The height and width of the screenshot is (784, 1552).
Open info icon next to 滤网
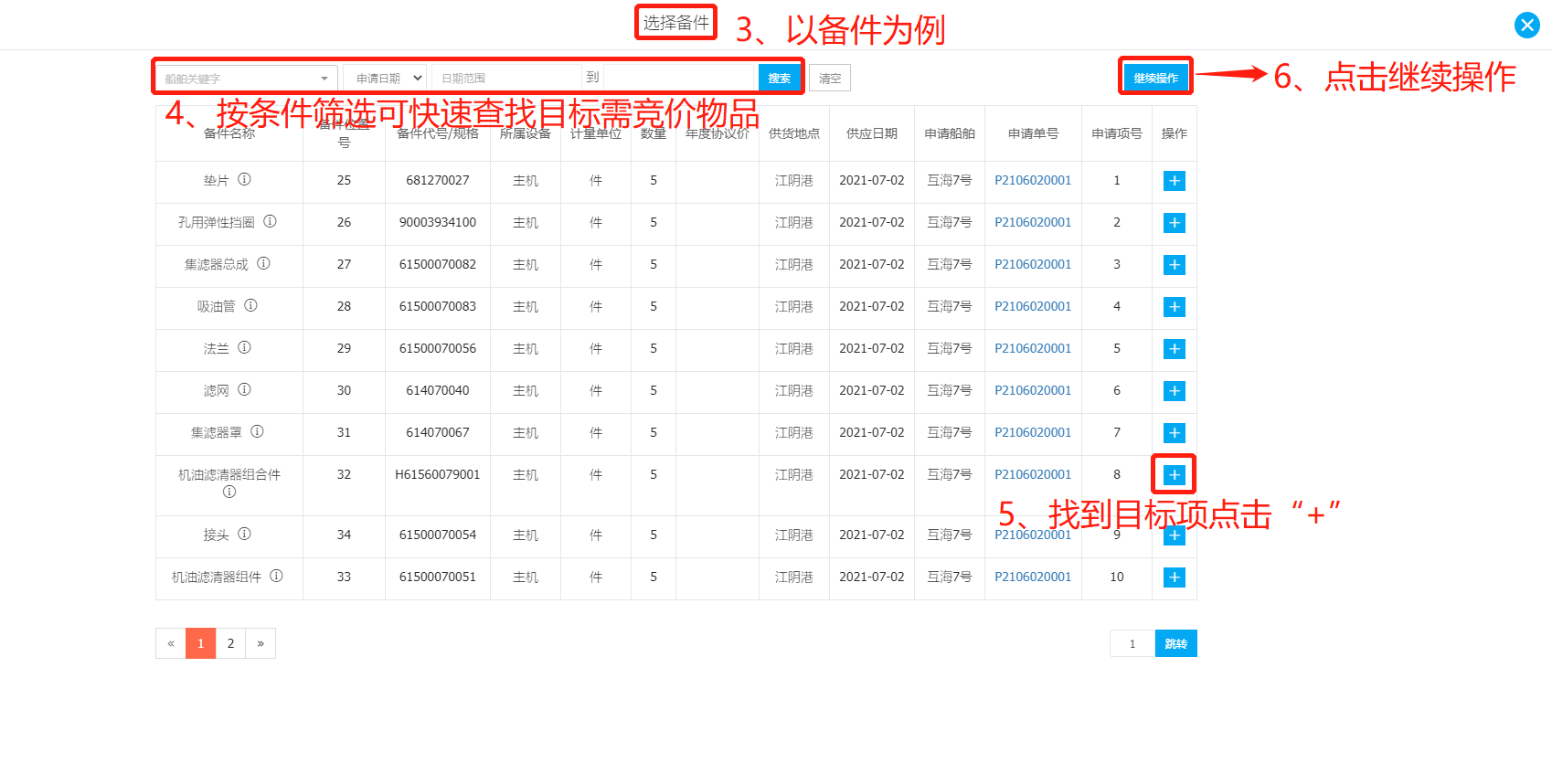(x=244, y=389)
